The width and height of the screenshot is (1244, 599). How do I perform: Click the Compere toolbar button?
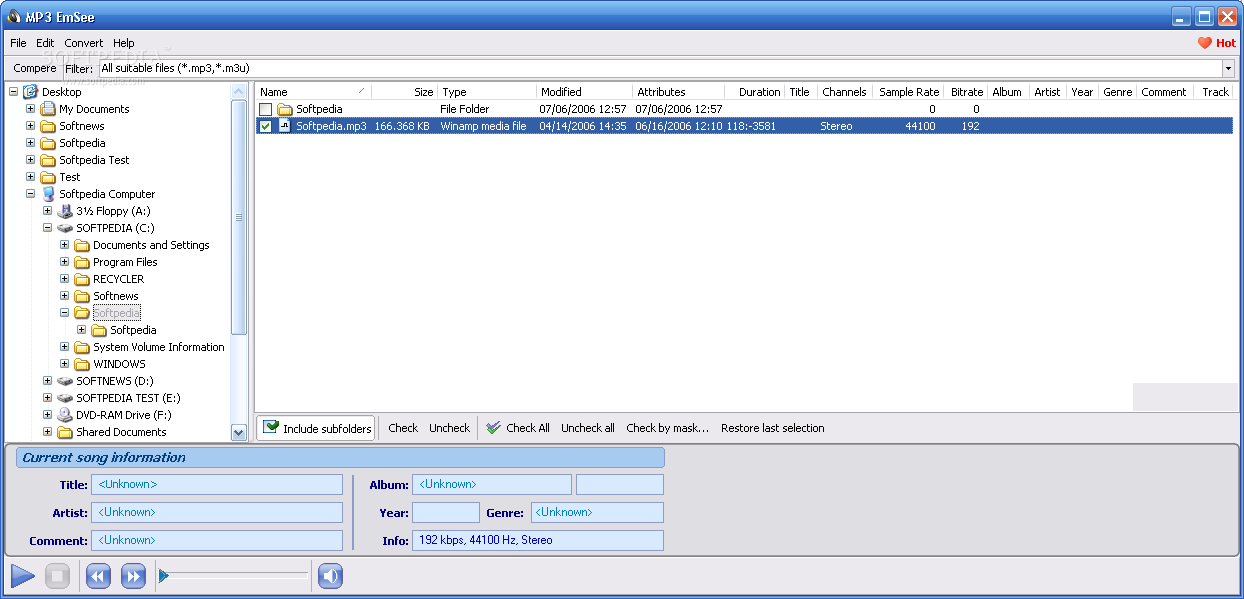(35, 68)
